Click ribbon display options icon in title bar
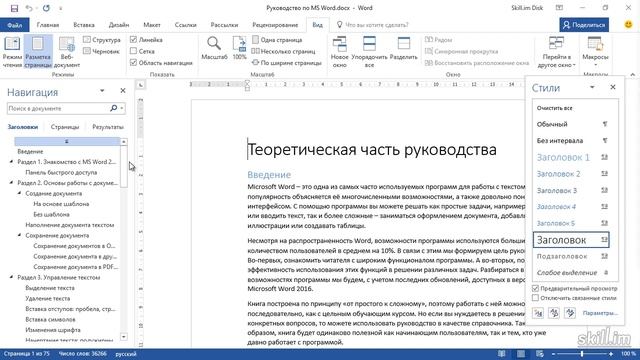The image size is (640, 360). click(x=559, y=8)
